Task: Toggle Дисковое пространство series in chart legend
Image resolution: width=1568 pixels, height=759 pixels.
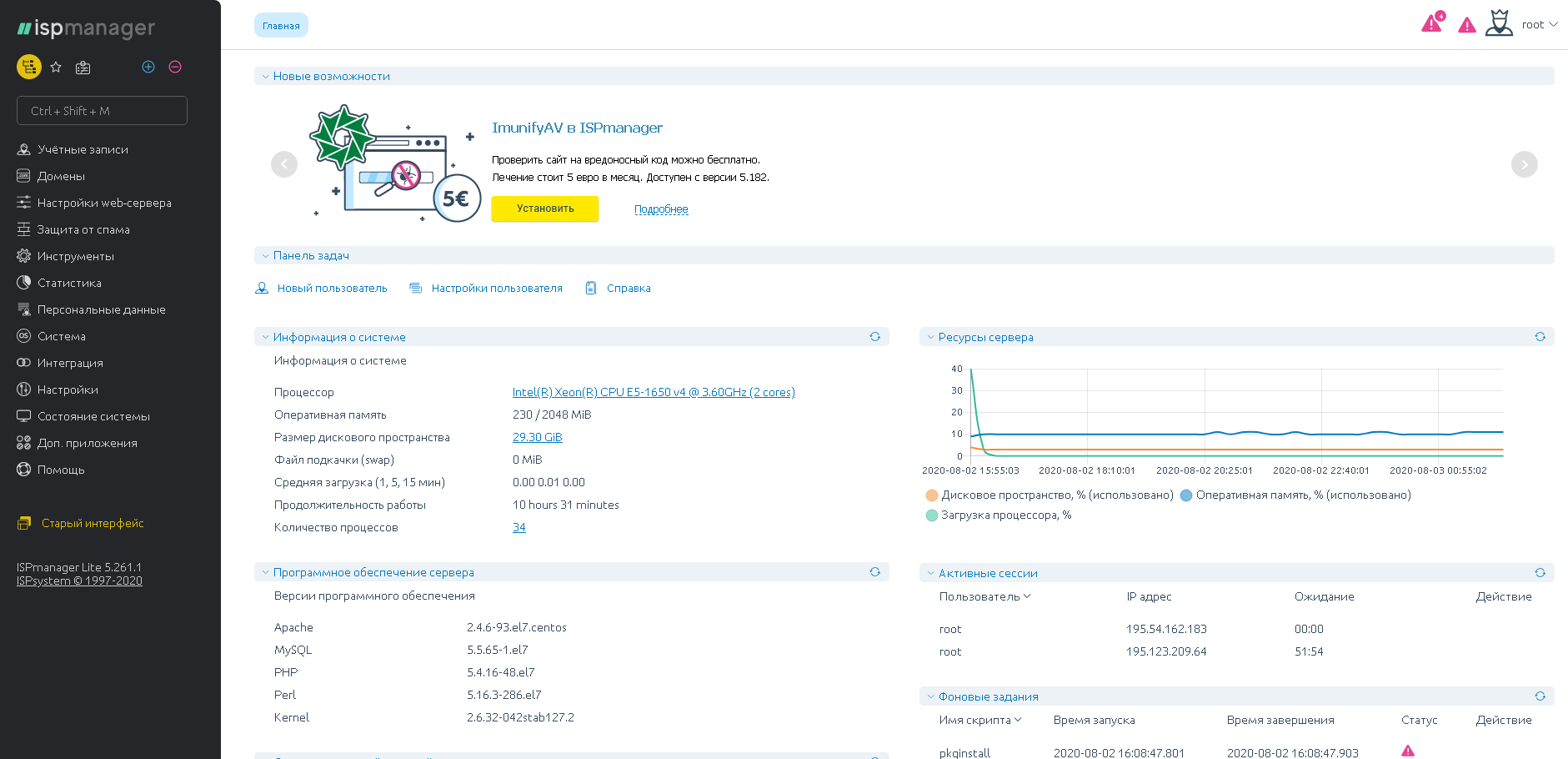Action: [x=1050, y=495]
